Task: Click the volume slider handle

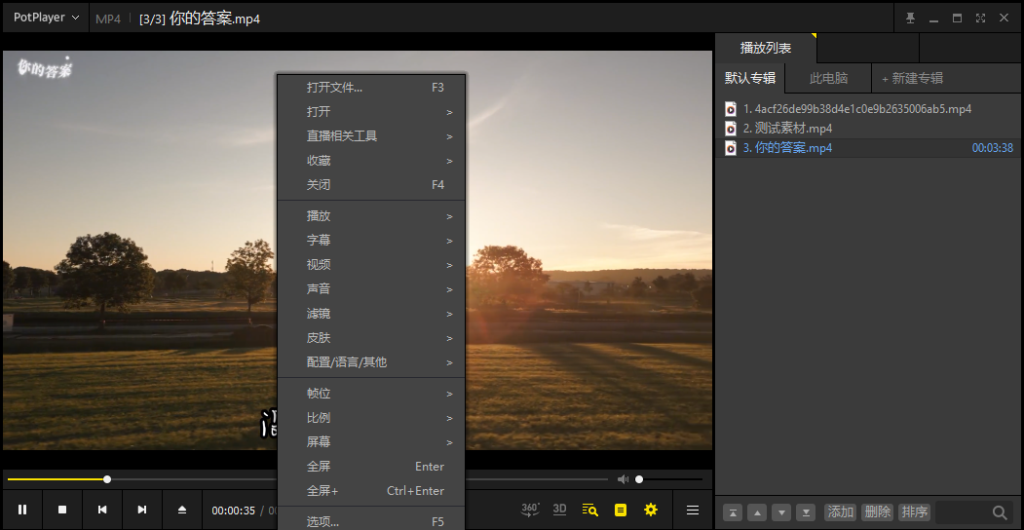Action: point(639,479)
